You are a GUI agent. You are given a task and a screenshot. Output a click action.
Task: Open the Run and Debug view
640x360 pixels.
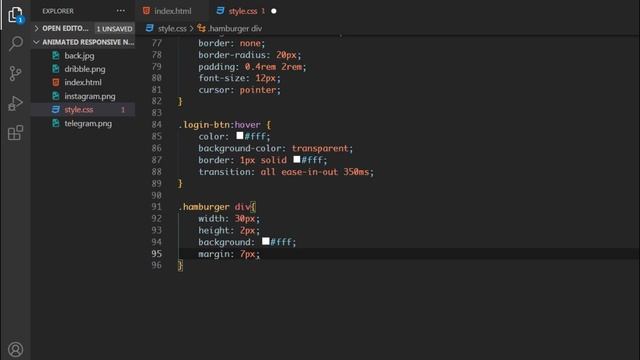[x=15, y=103]
